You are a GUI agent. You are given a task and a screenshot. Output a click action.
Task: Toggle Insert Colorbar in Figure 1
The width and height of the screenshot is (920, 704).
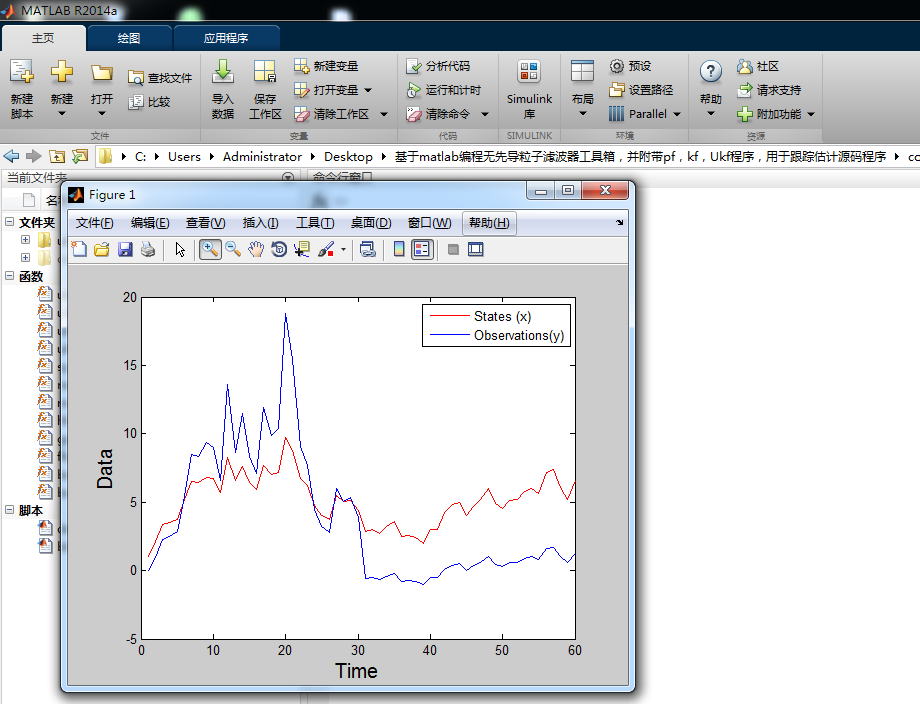[x=399, y=249]
